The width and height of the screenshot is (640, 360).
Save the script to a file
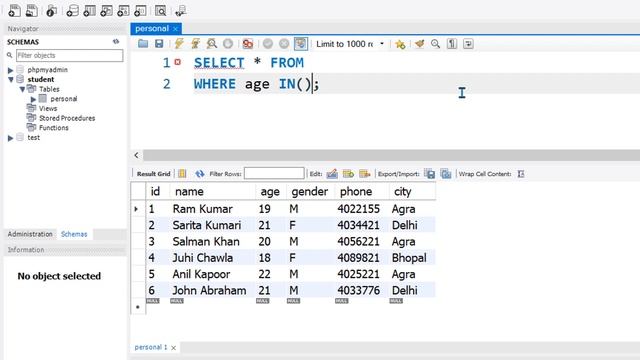159,44
